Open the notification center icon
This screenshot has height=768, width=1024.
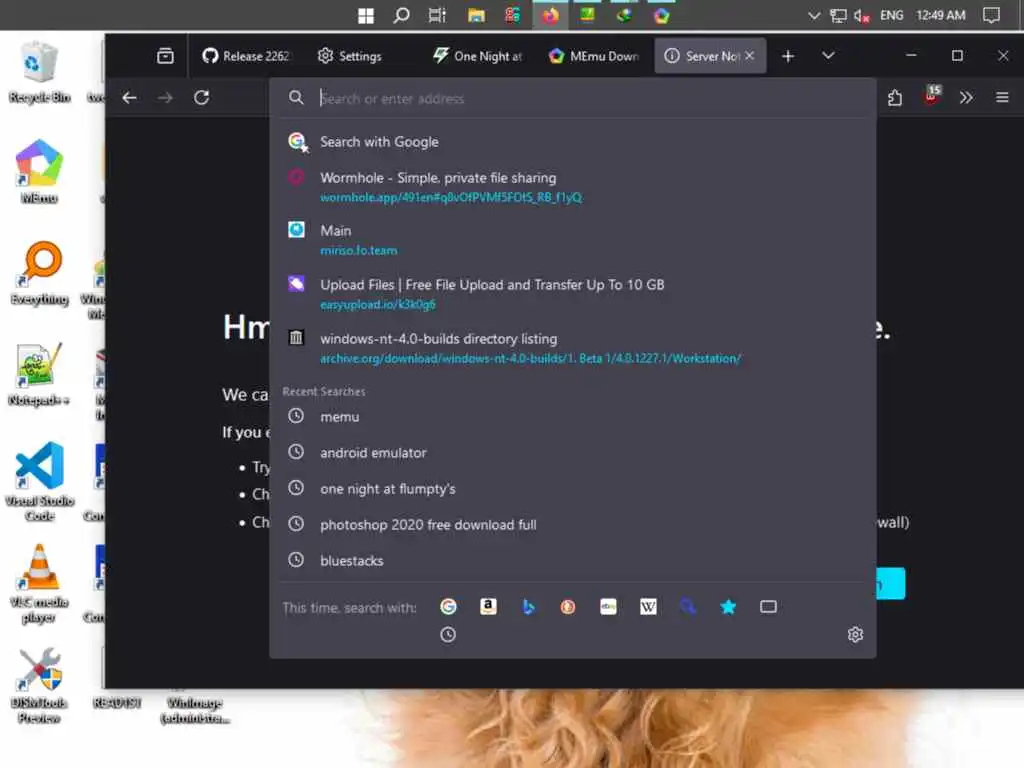(991, 16)
